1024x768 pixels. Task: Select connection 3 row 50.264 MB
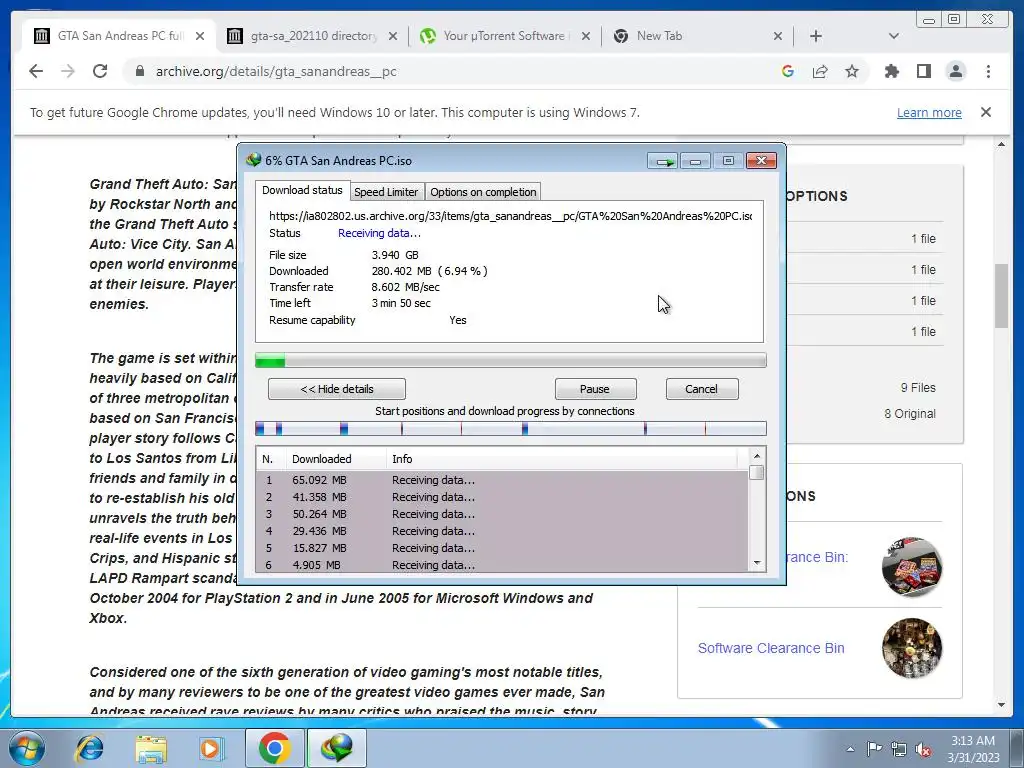(x=502, y=514)
